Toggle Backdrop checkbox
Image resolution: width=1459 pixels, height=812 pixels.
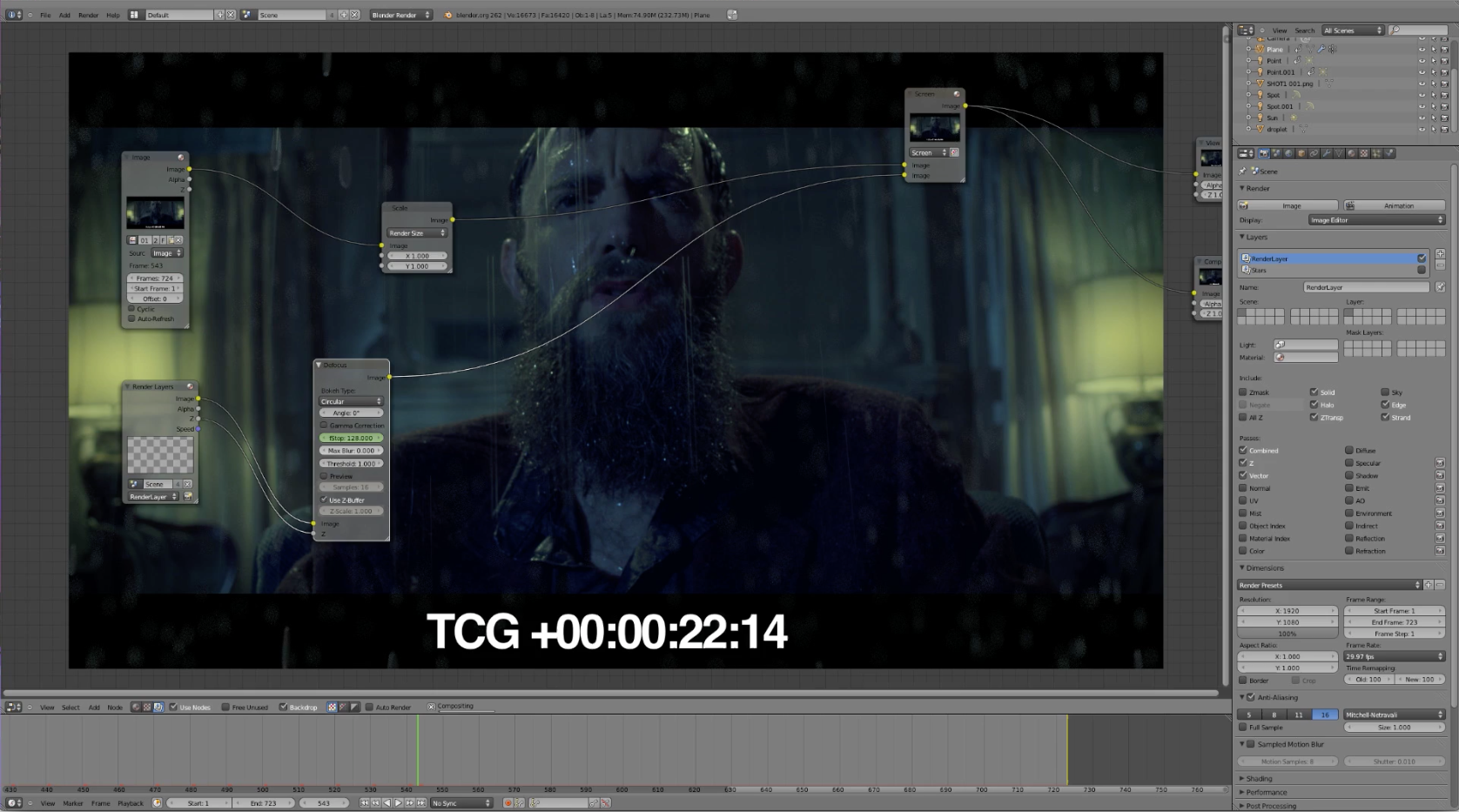pos(283,707)
